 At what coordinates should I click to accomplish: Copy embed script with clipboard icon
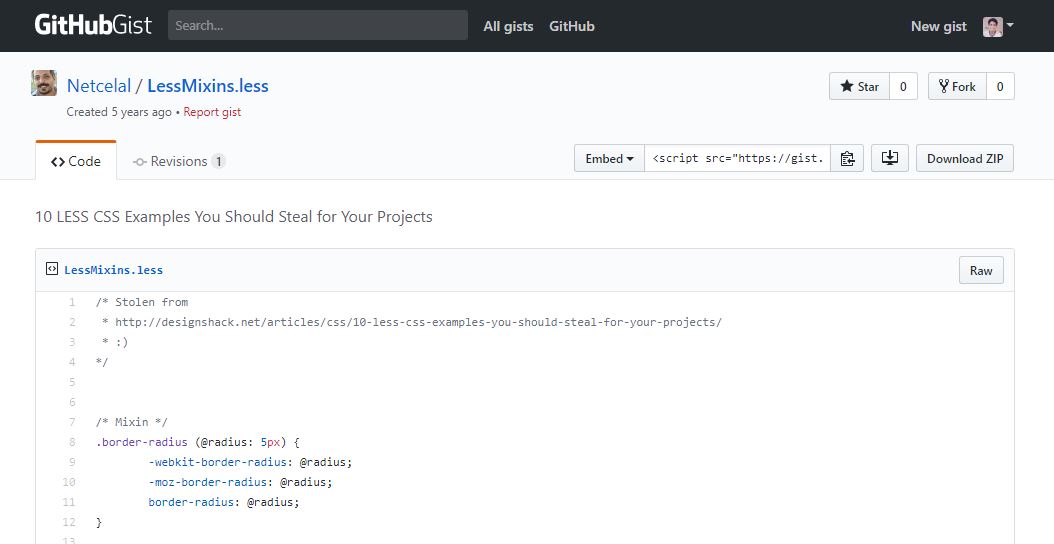[847, 159]
